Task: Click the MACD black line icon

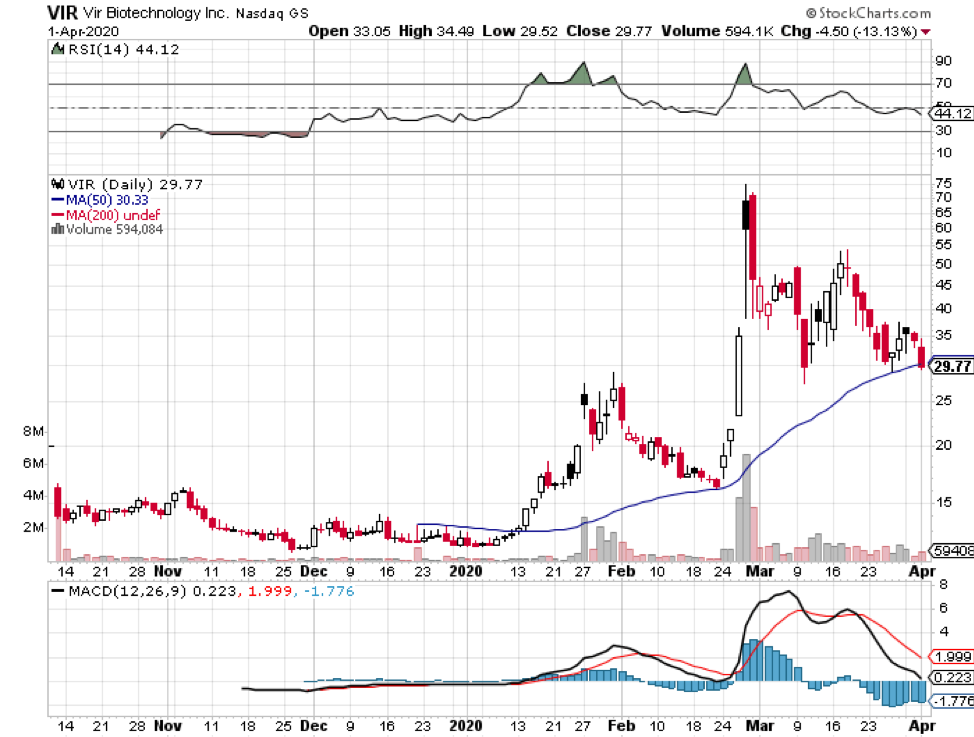Action: (56, 591)
